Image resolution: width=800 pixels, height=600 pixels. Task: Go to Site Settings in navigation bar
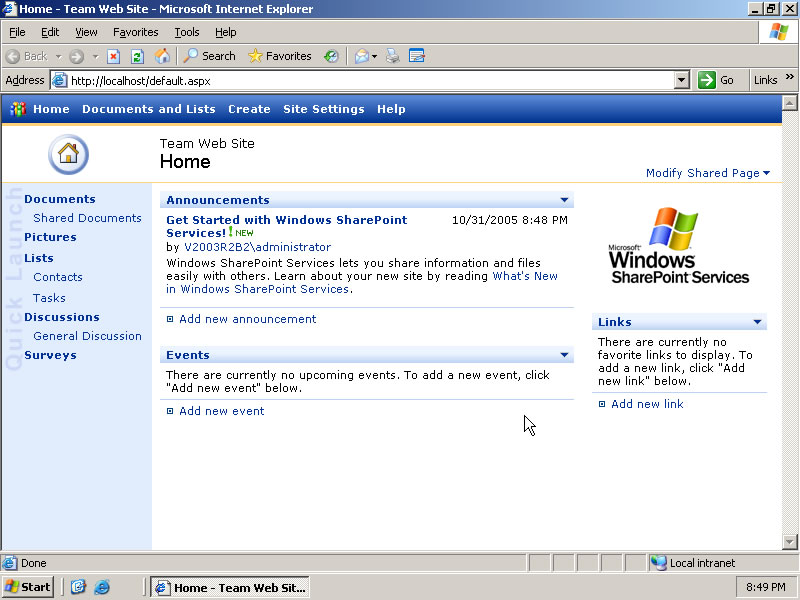point(323,109)
